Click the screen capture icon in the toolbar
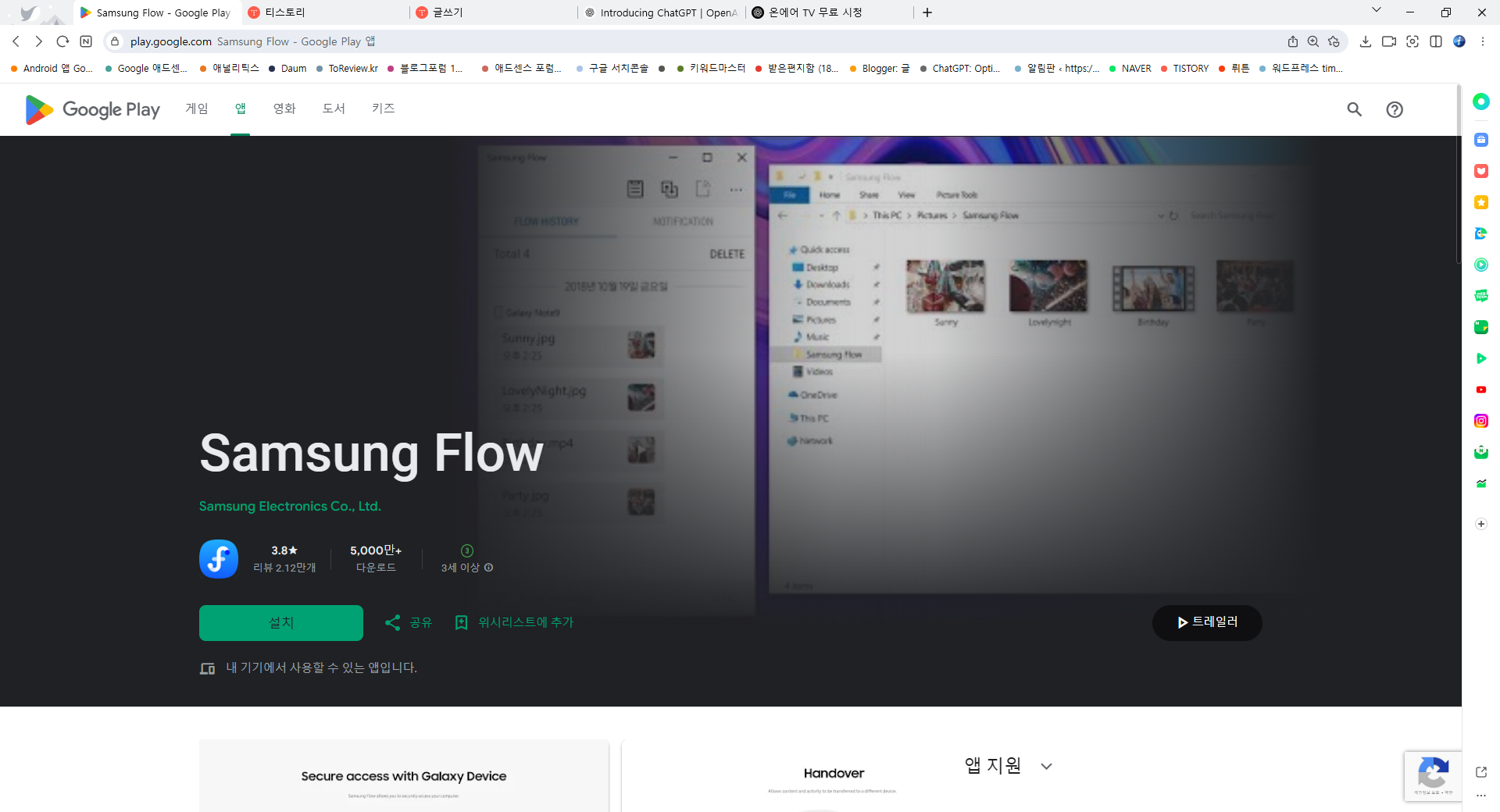Screen dimensions: 1500x812 pyautogui.click(x=1412, y=41)
